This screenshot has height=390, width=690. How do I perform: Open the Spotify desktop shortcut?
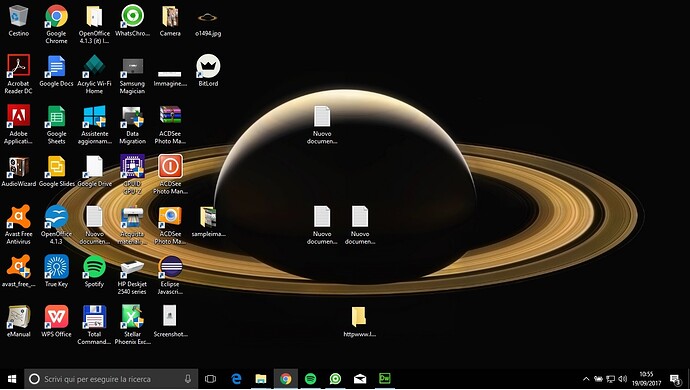coord(94,272)
